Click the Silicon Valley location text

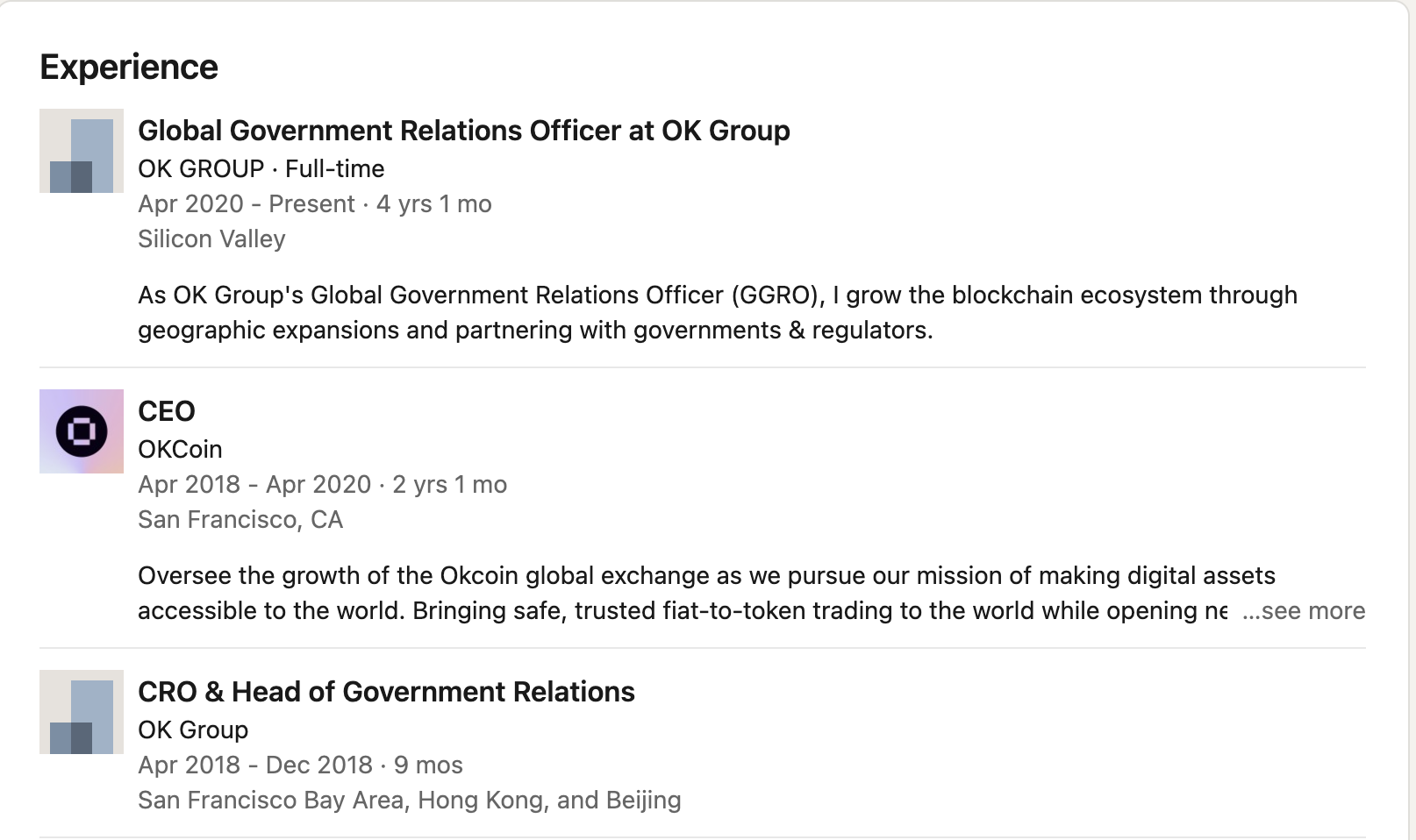click(211, 238)
